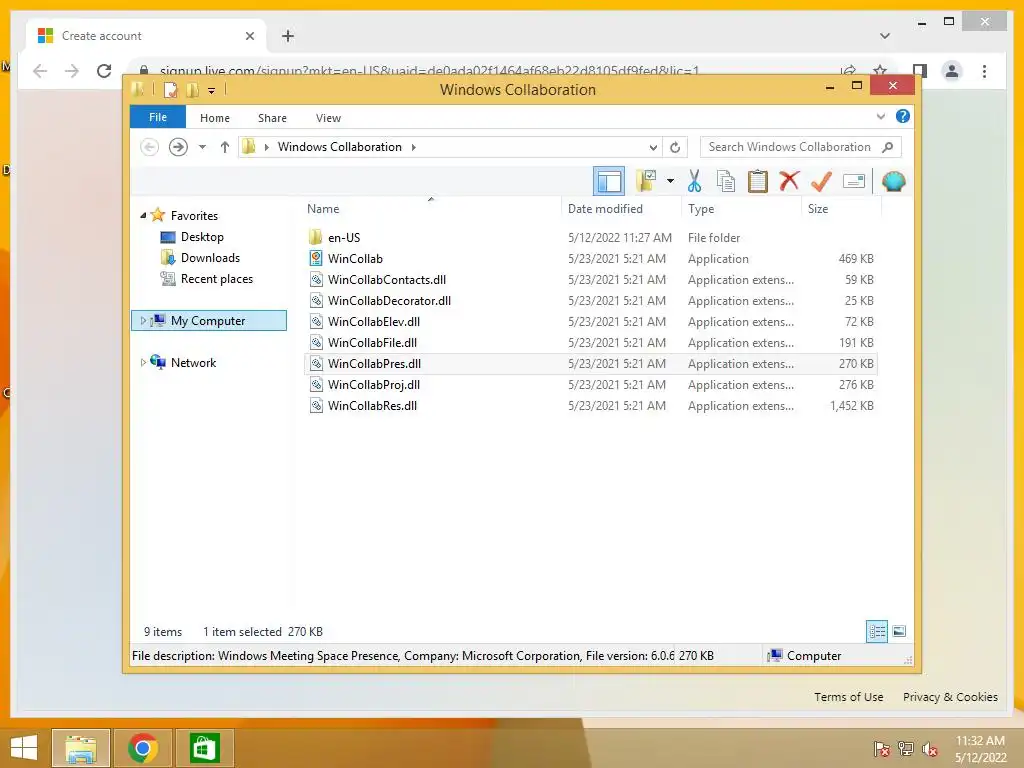Collapse the Favorites tree node
The width and height of the screenshot is (1024, 768).
[x=143, y=215]
